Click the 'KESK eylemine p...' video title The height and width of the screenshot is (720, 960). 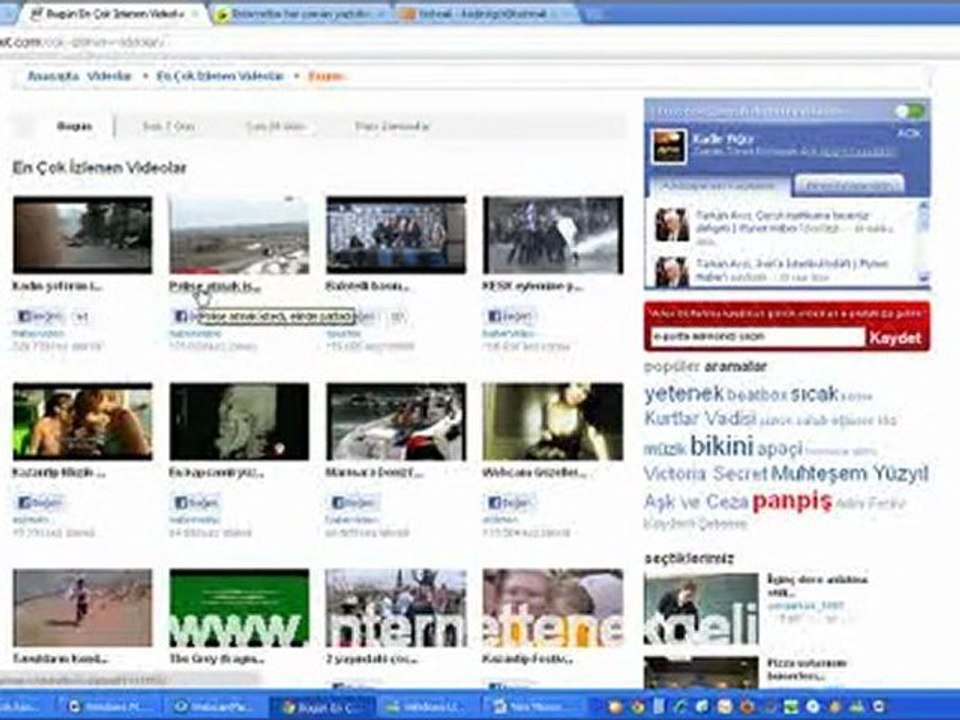click(533, 286)
